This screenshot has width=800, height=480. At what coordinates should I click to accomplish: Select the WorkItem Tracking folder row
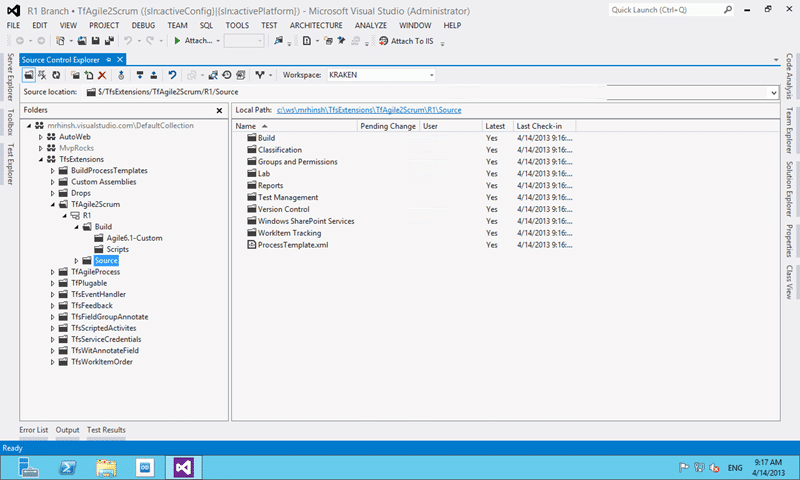pos(289,233)
